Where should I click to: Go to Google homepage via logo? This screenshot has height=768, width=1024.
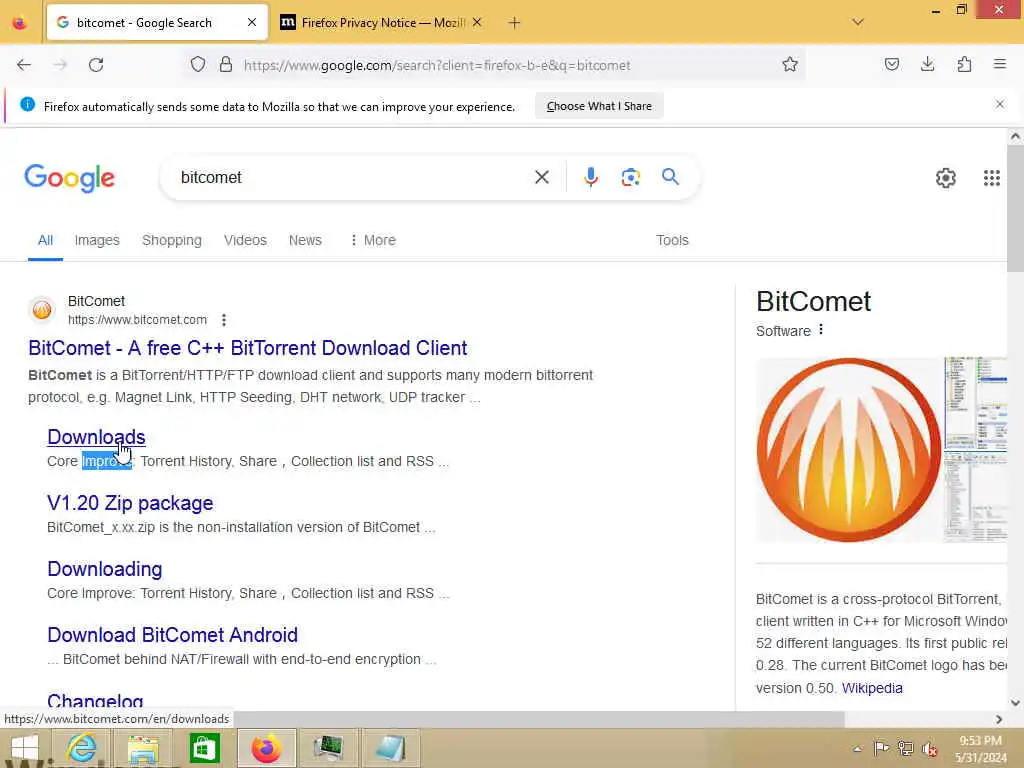(69, 178)
